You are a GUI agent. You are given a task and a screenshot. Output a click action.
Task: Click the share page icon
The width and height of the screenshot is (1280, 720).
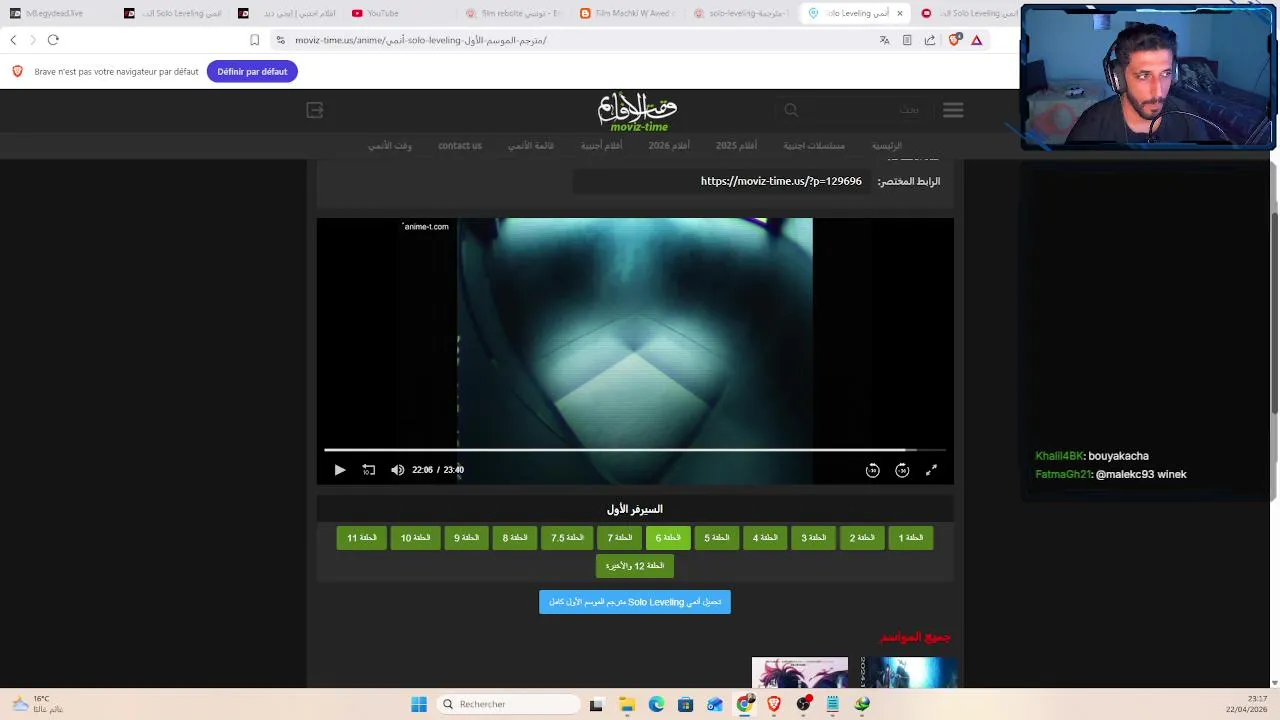pyautogui.click(x=930, y=40)
